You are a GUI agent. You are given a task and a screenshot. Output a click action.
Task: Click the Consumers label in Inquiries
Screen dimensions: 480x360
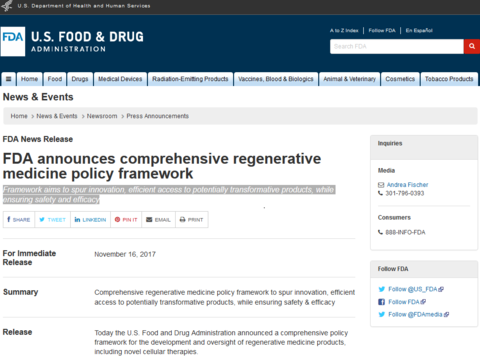394,217
